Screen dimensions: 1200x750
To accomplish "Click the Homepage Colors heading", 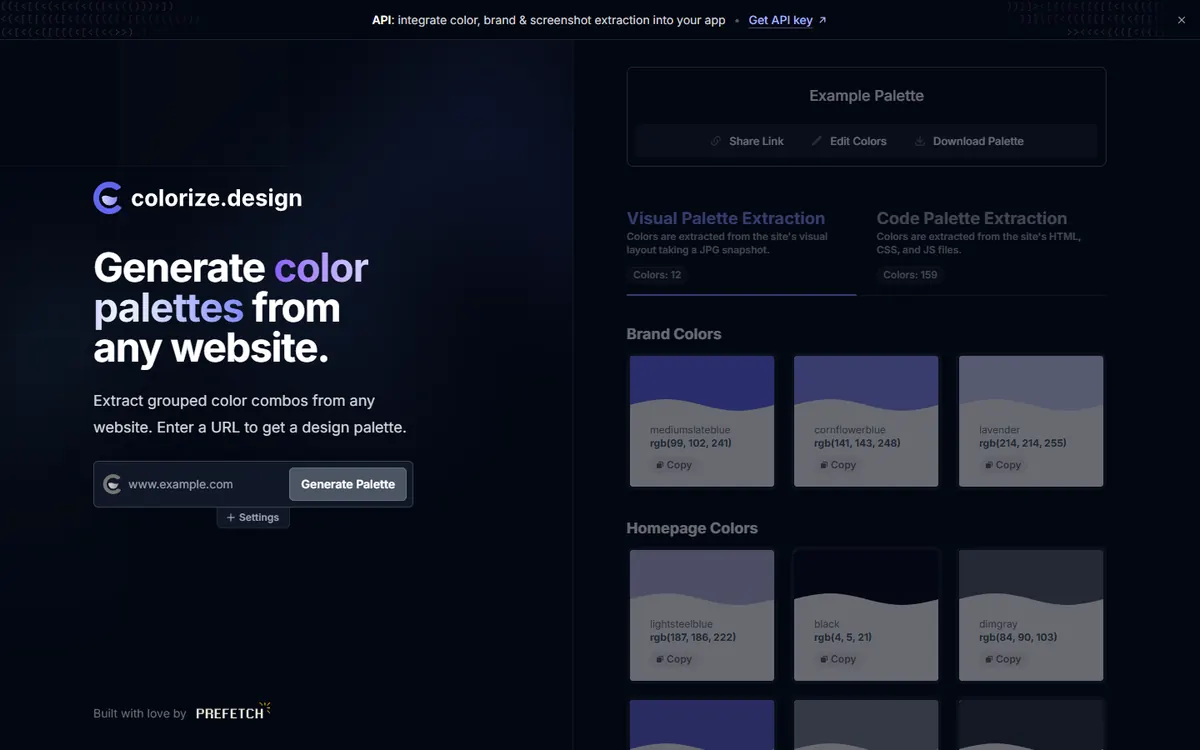I will 692,528.
